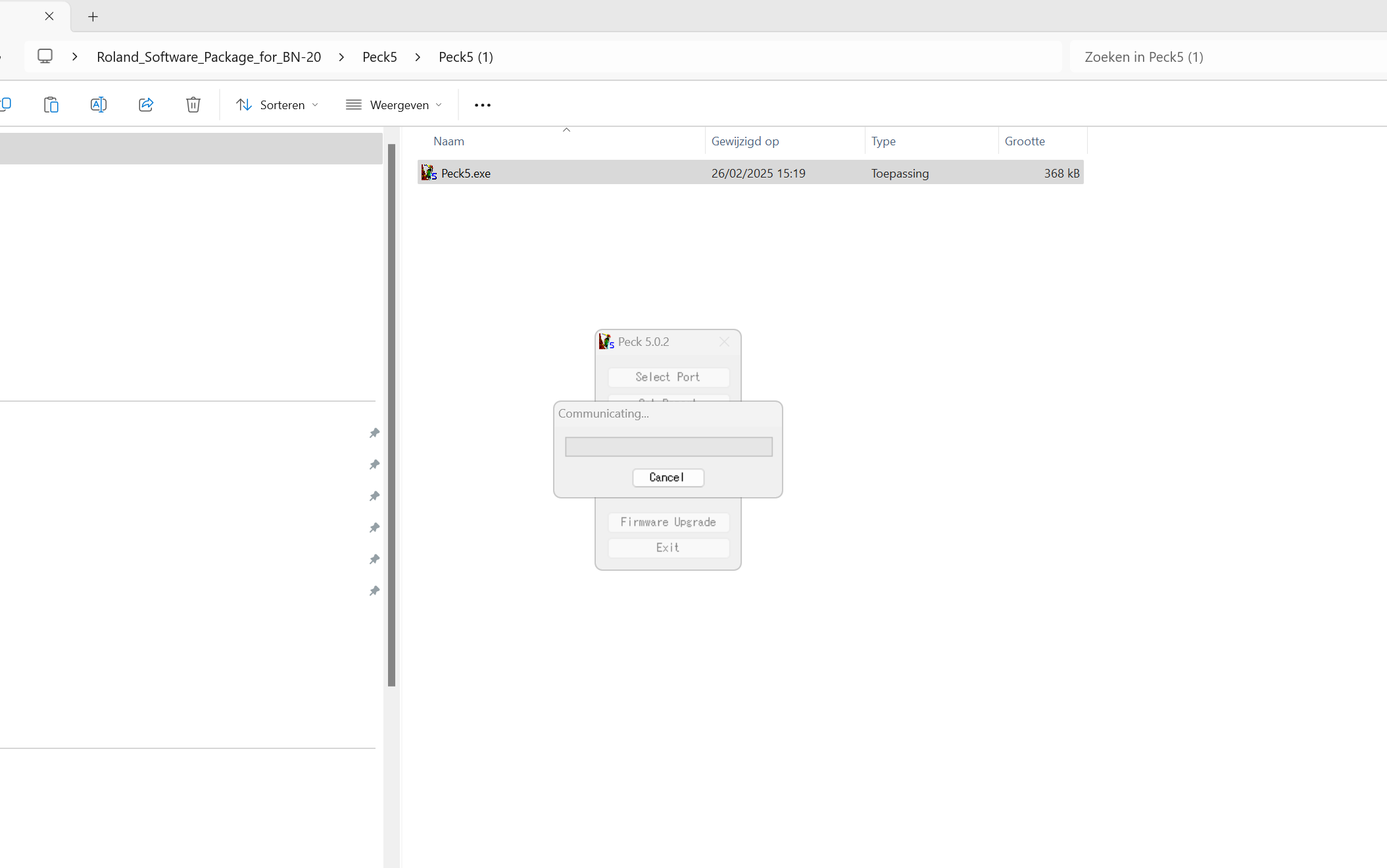Click the 368 kB size cell
The image size is (1387, 868).
tap(1061, 173)
